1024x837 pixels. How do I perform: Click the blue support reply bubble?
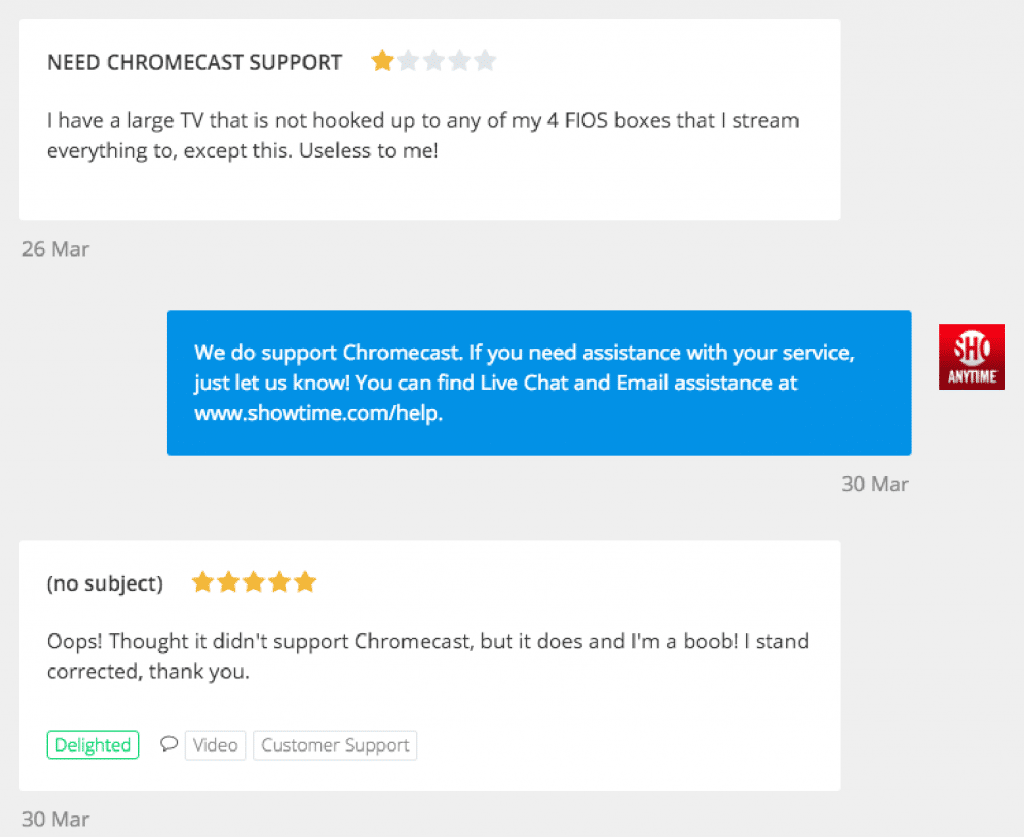[x=538, y=382]
